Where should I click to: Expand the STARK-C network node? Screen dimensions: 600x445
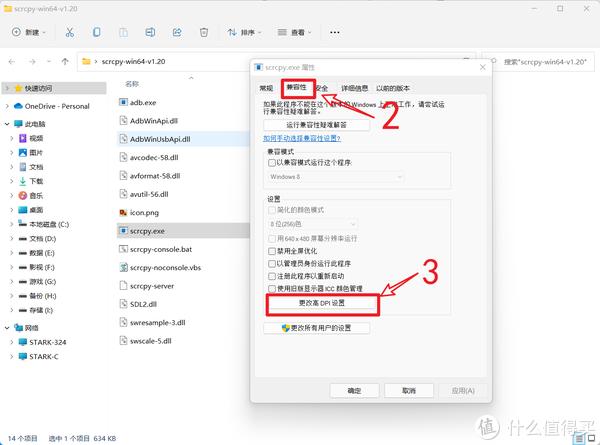(x=11, y=357)
